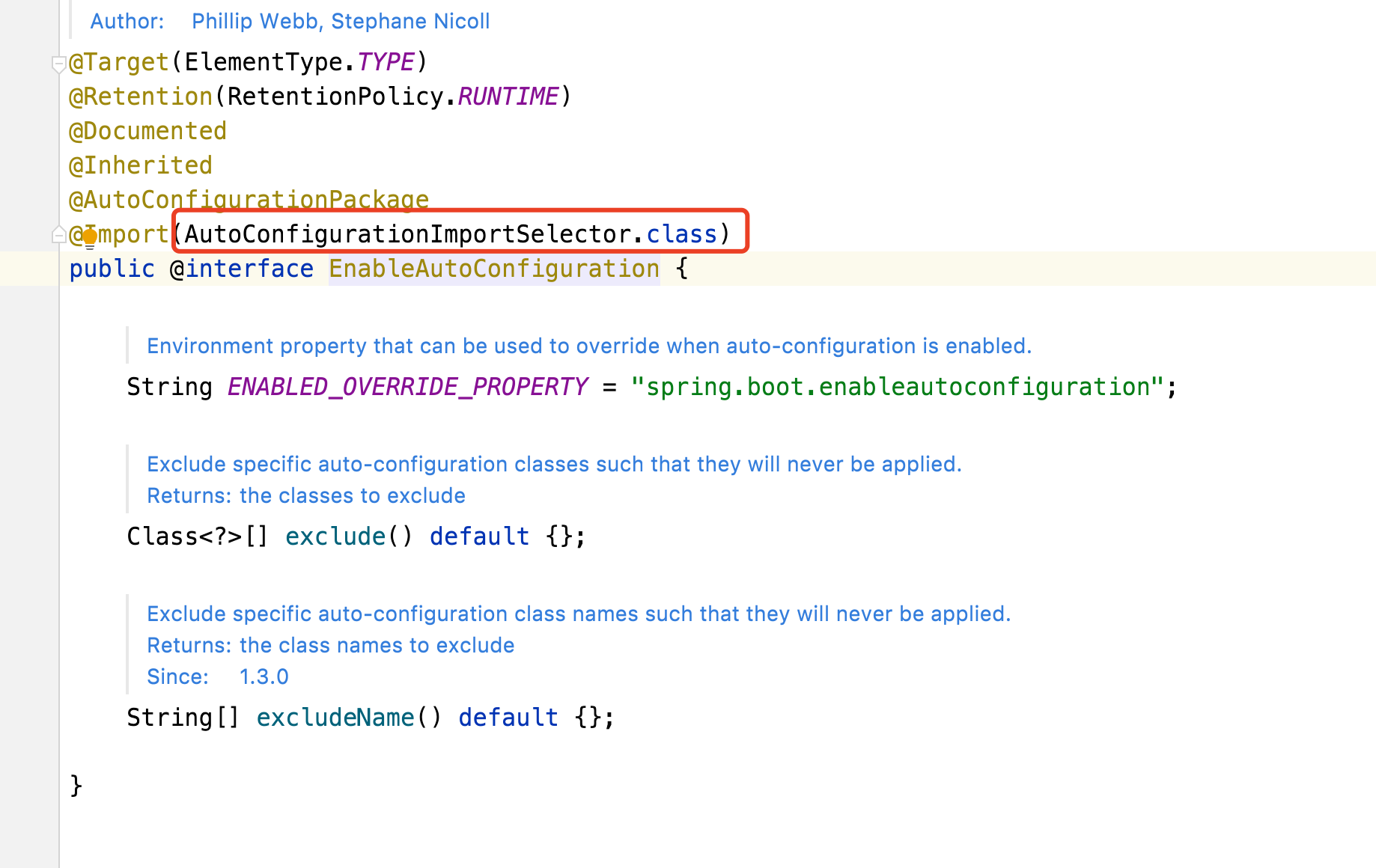The height and width of the screenshot is (868, 1376).
Task: Click the String[] return type of excludeName
Action: [x=183, y=718]
